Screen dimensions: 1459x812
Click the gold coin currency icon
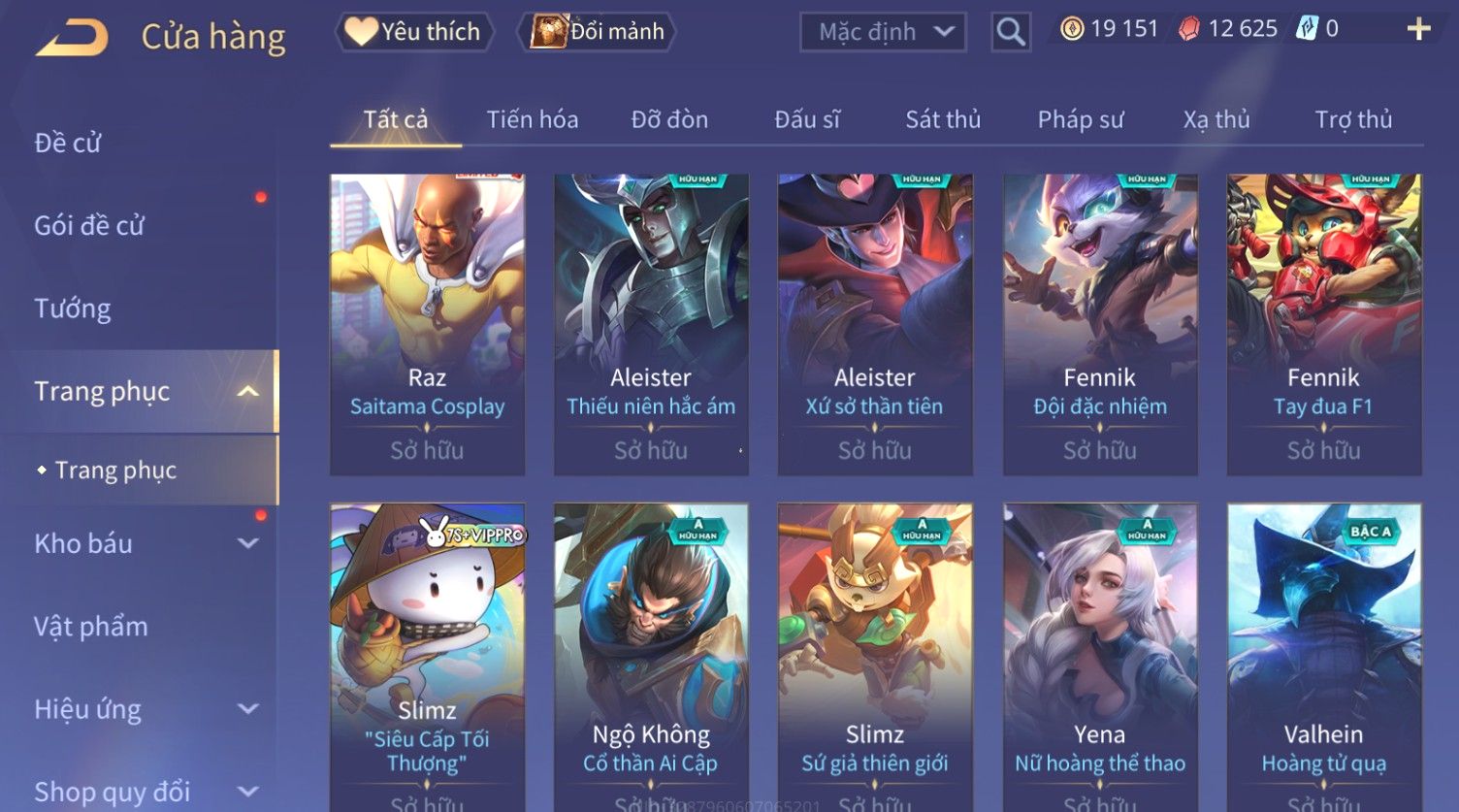1072,29
